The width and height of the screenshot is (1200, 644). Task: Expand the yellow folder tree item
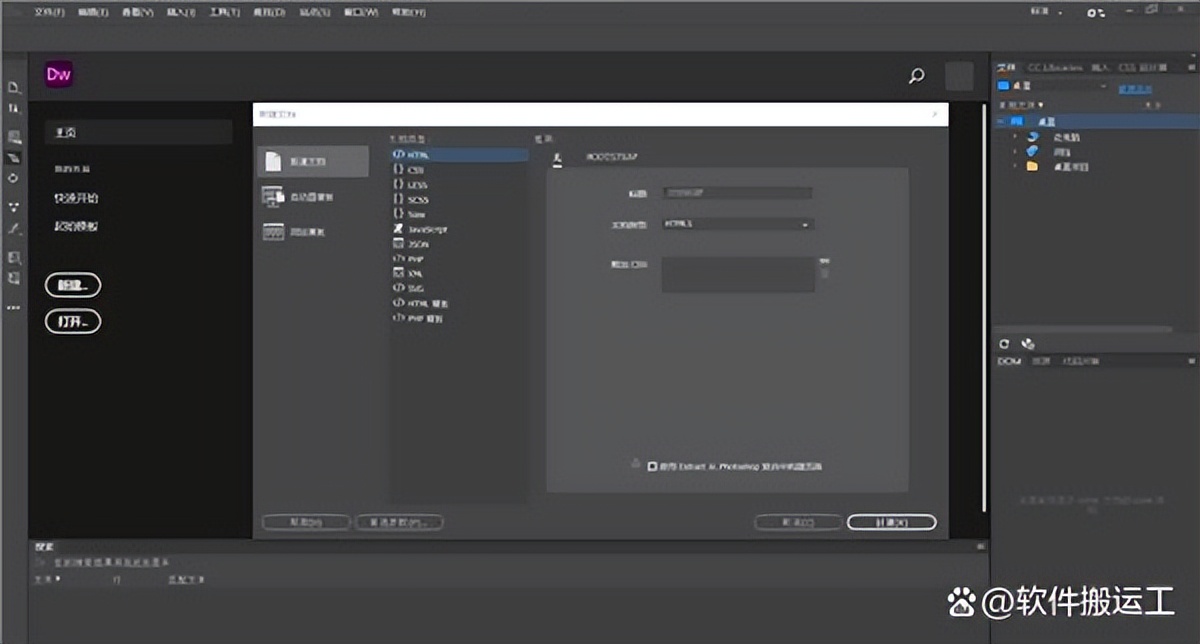pos(1016,166)
